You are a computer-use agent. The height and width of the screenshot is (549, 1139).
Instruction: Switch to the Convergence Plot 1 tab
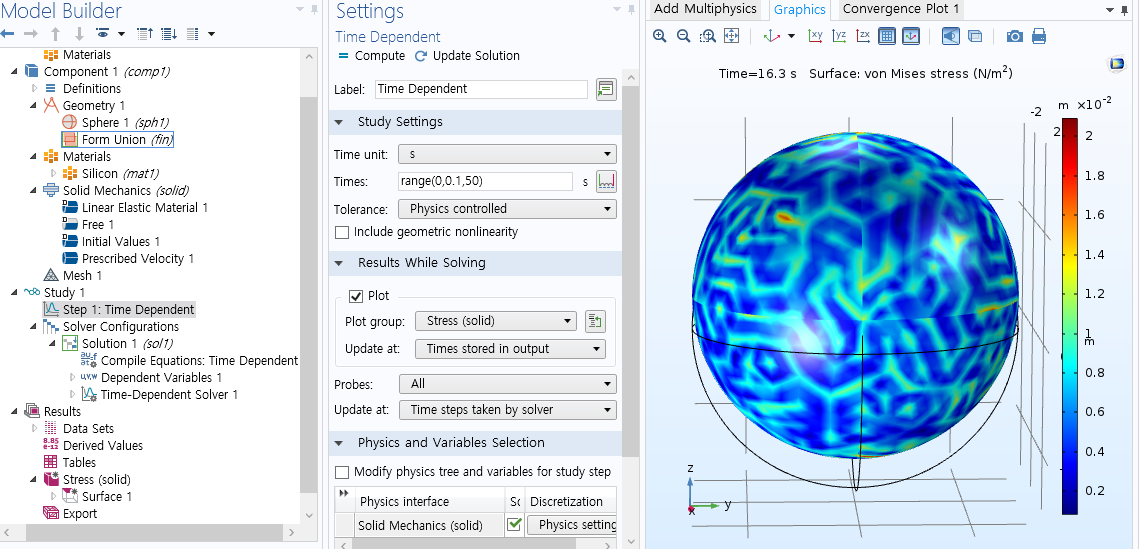coord(900,9)
